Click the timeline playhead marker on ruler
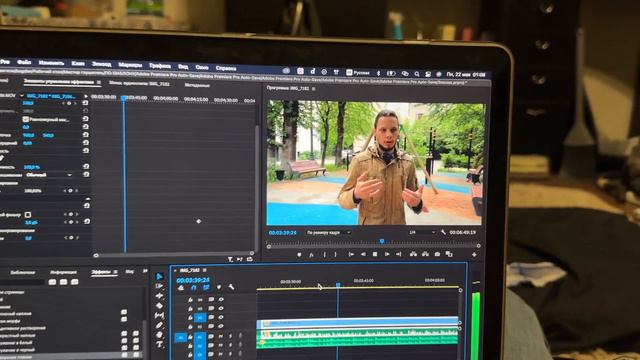The image size is (640, 360). (x=338, y=285)
